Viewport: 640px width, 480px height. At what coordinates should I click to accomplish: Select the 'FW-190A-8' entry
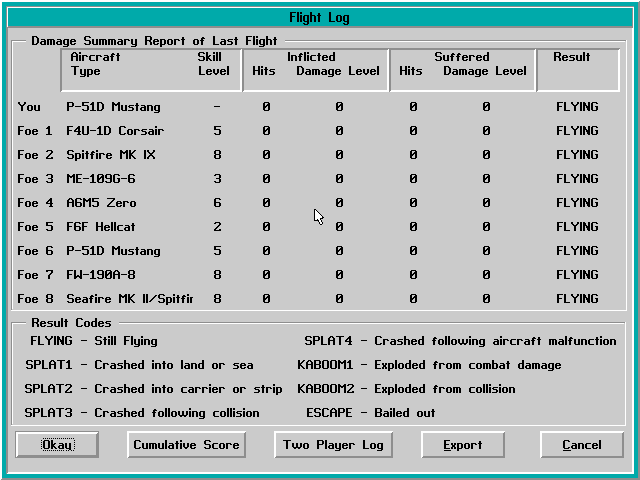click(101, 275)
